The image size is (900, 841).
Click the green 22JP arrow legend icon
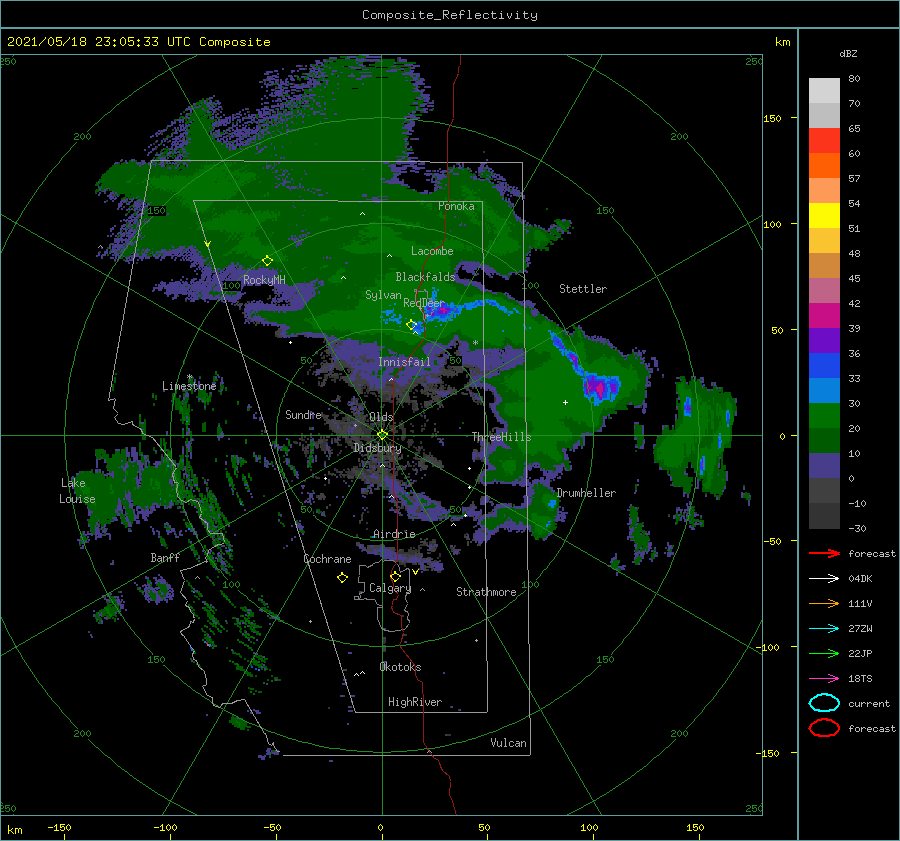[824, 653]
